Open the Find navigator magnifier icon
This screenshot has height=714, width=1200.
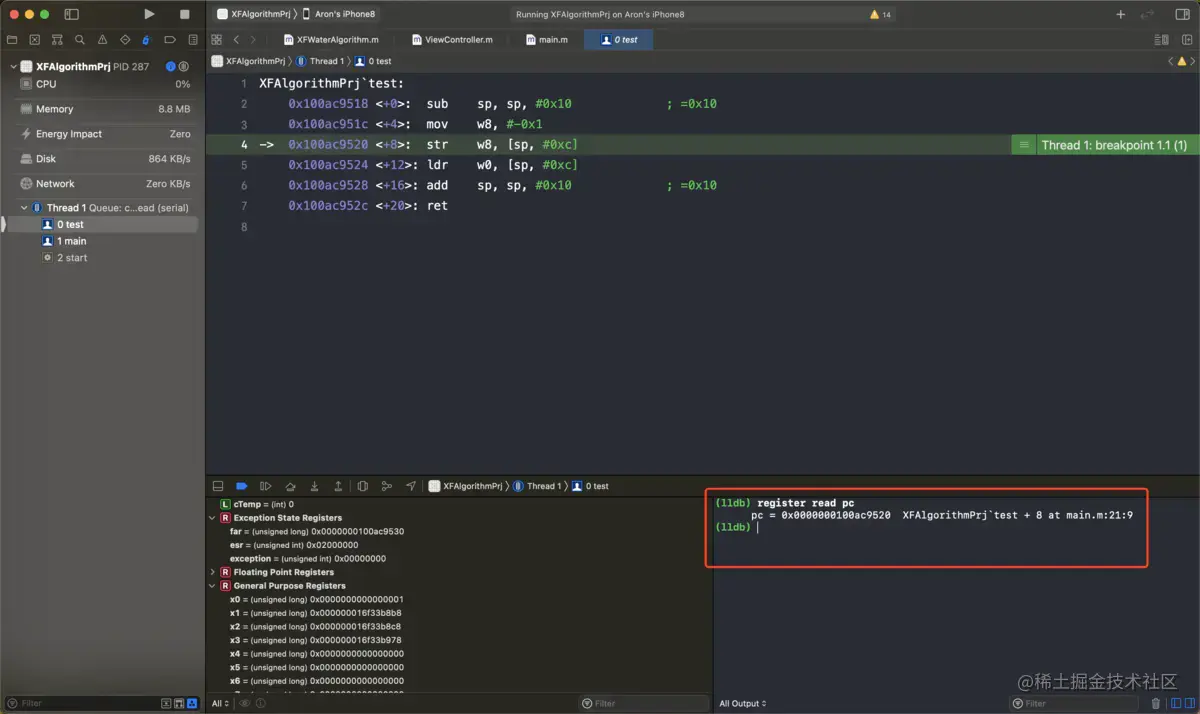tap(79, 40)
